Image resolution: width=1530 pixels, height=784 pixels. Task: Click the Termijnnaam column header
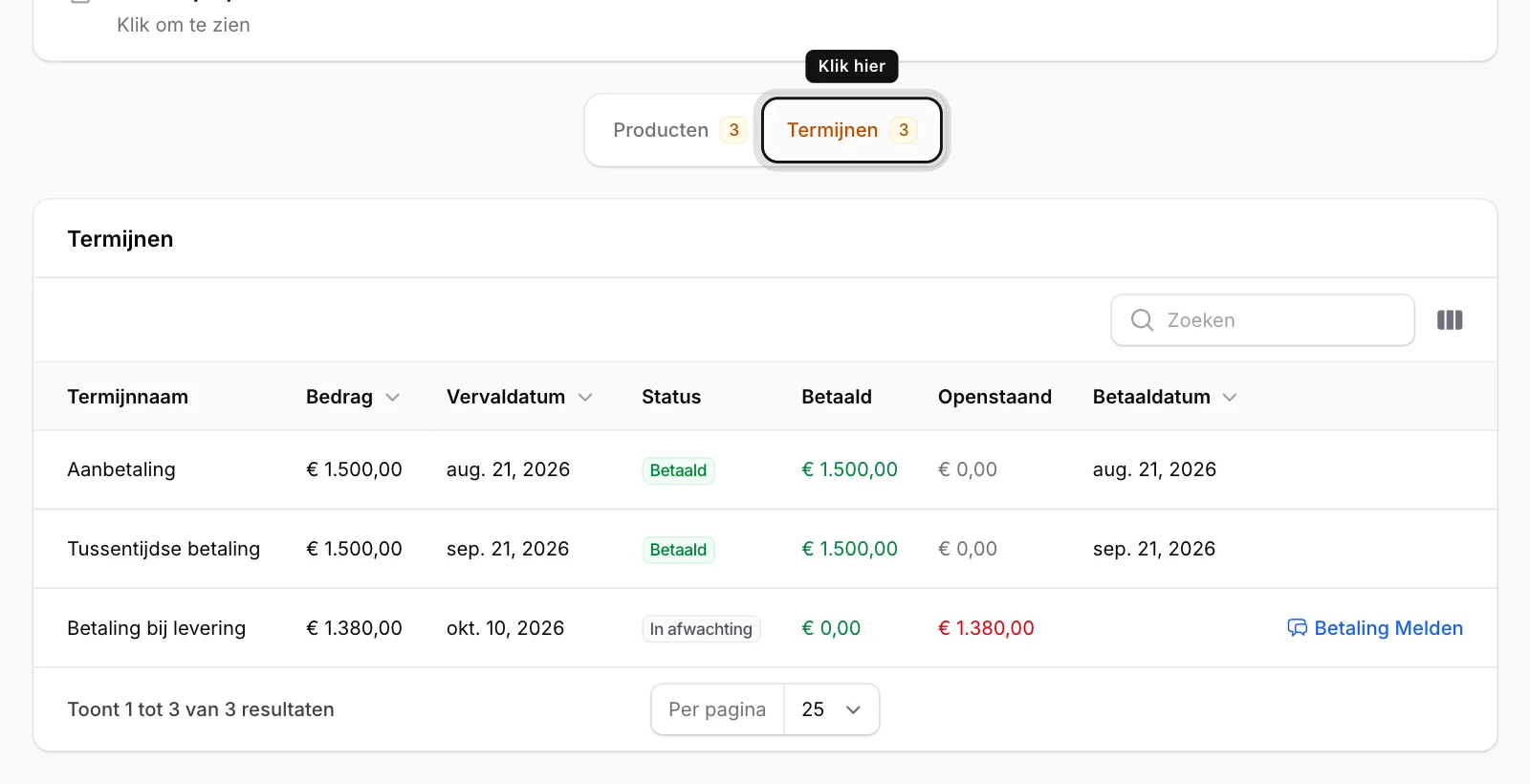pos(127,397)
